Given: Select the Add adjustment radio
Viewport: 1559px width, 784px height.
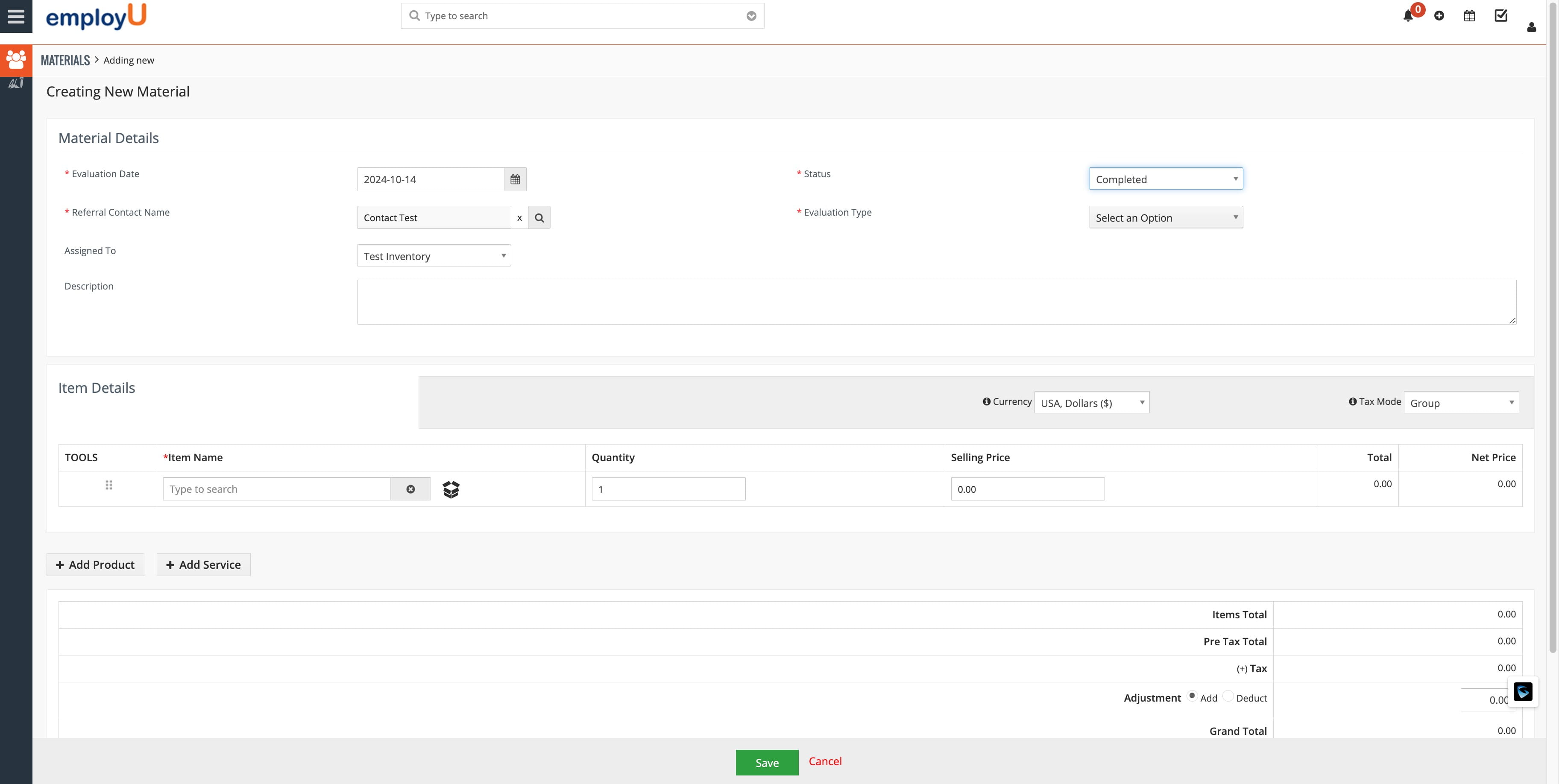Looking at the screenshot, I should pos(1192,696).
